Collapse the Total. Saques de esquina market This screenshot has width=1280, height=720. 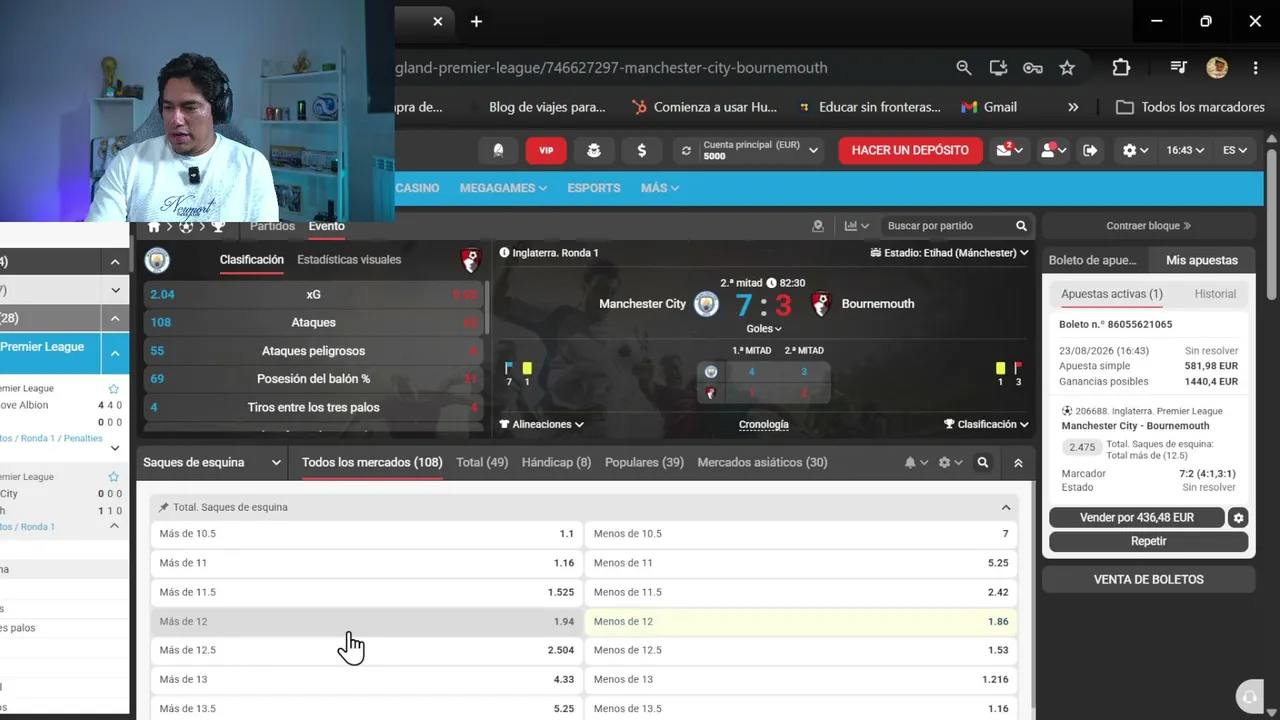1006,508
